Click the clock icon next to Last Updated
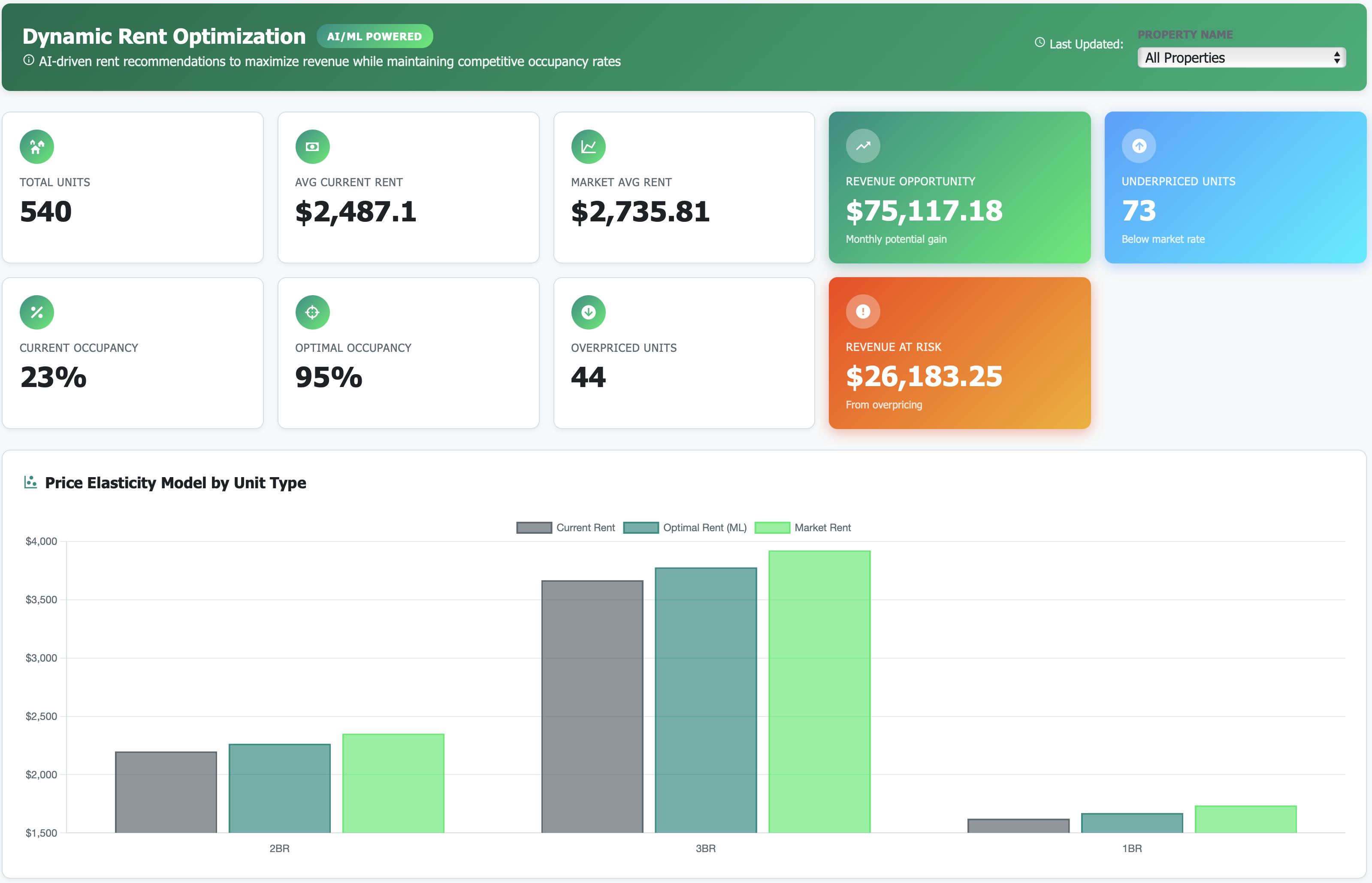1372x883 pixels. pos(1039,42)
